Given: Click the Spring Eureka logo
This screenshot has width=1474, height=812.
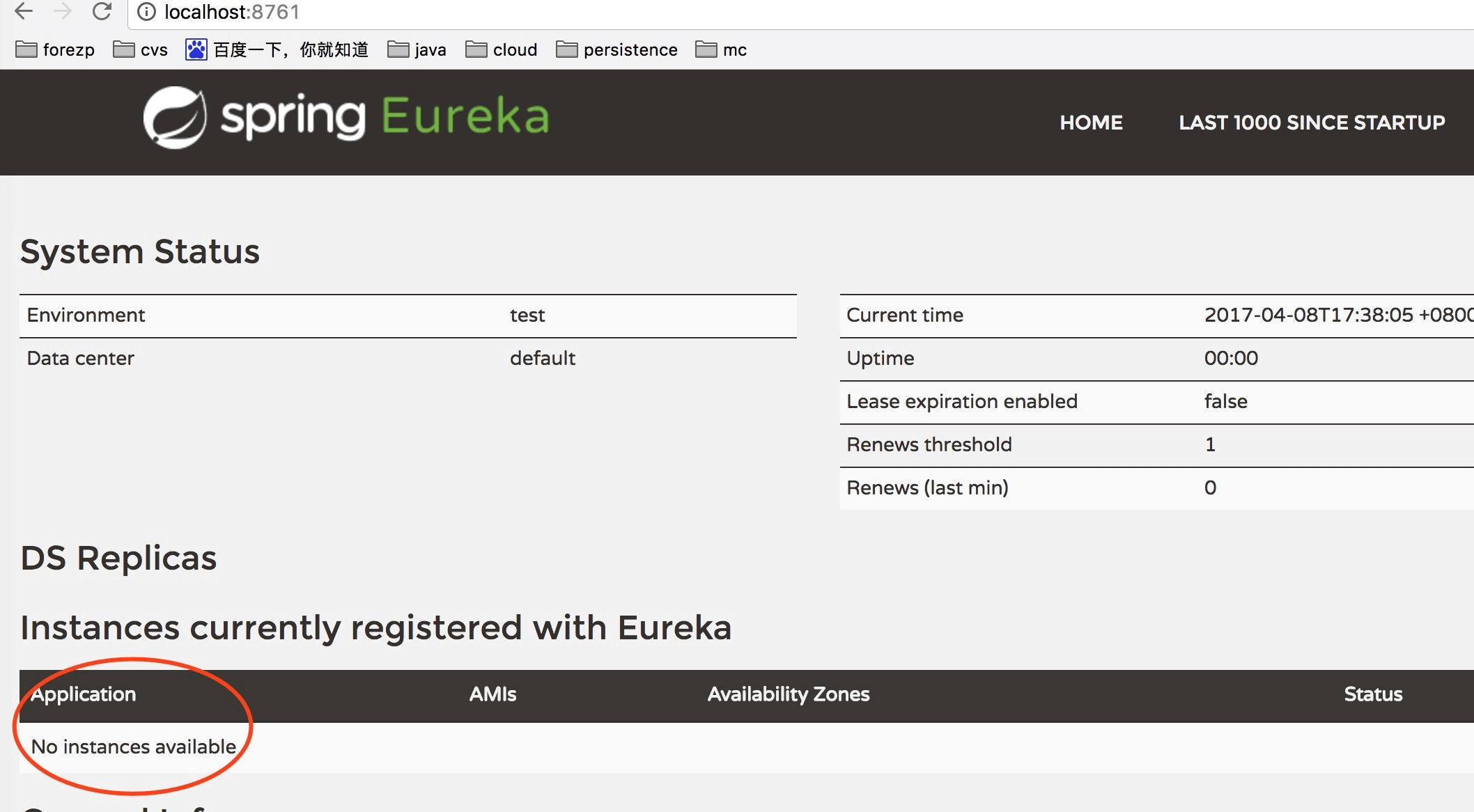Looking at the screenshot, I should 346,117.
